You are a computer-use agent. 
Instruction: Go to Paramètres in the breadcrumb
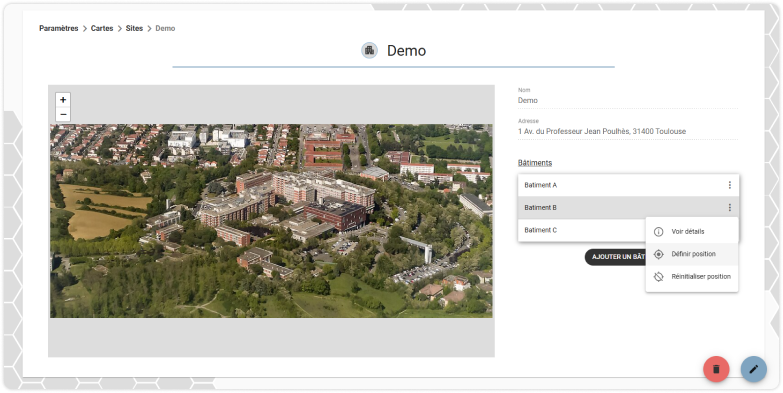[x=59, y=28]
